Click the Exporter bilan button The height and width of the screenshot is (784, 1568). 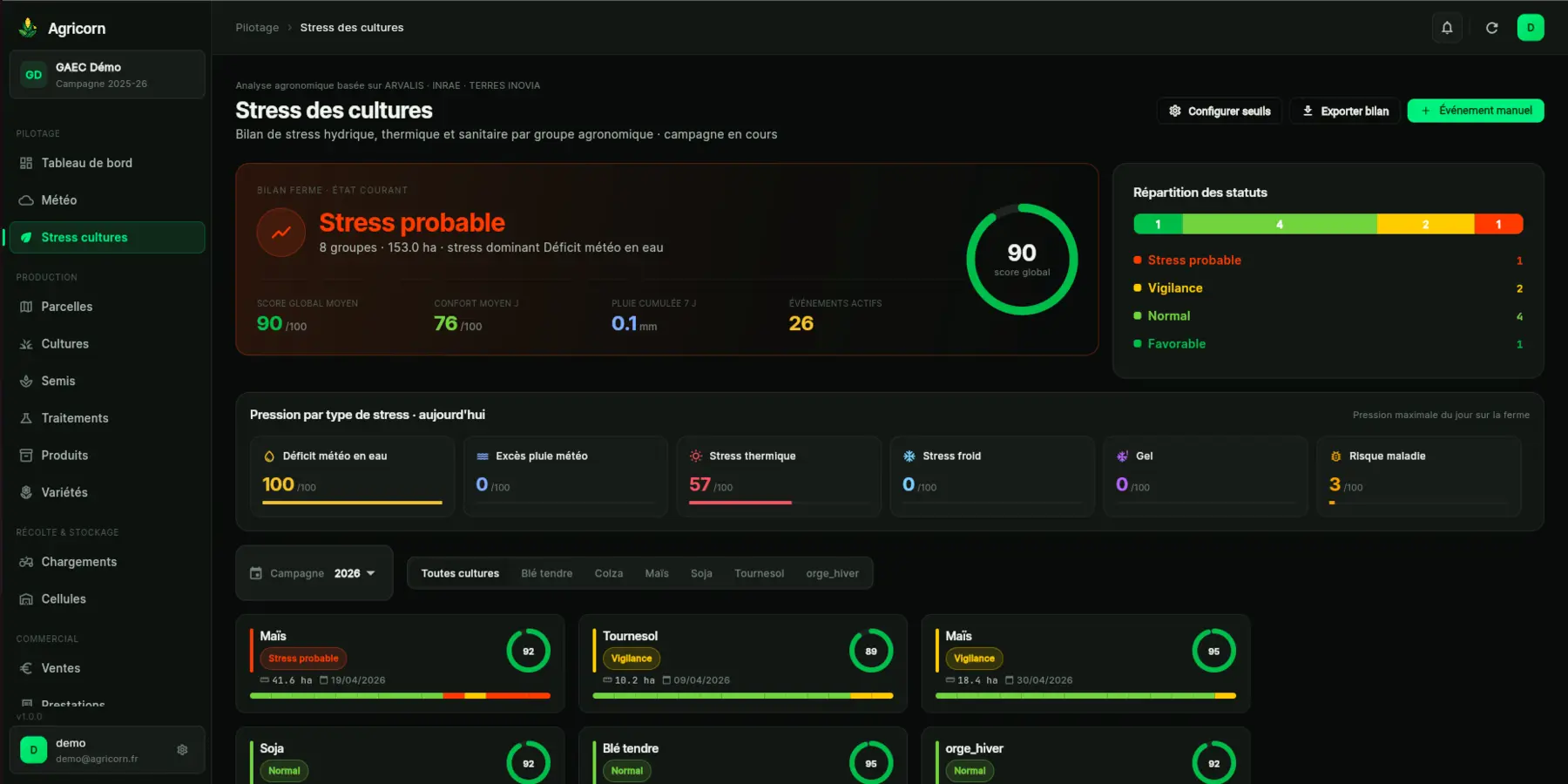(1345, 111)
